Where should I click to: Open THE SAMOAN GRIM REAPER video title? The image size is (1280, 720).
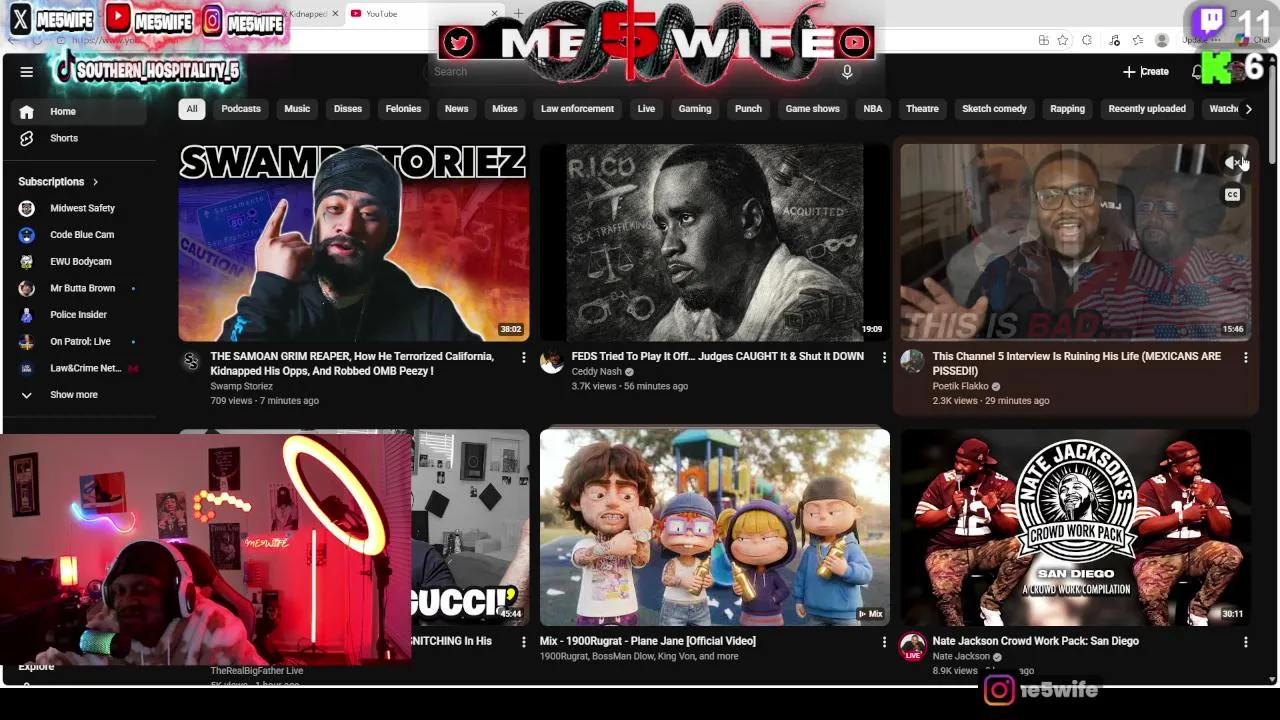(352, 364)
